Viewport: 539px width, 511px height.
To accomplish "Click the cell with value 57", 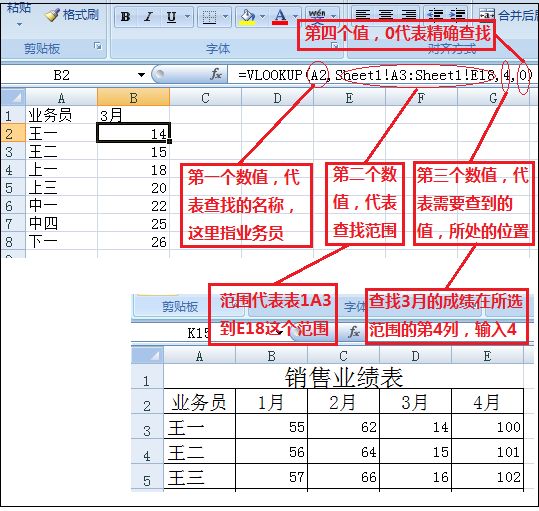I will [272, 477].
